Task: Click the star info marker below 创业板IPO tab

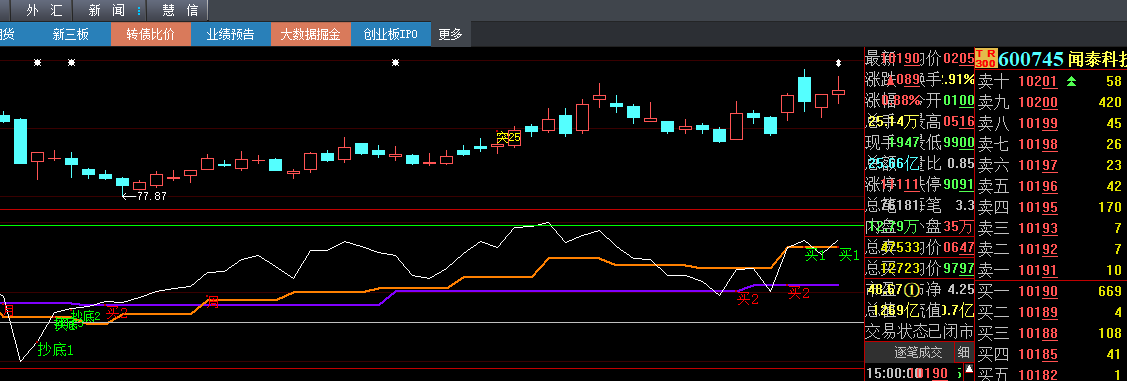Action: (395, 63)
